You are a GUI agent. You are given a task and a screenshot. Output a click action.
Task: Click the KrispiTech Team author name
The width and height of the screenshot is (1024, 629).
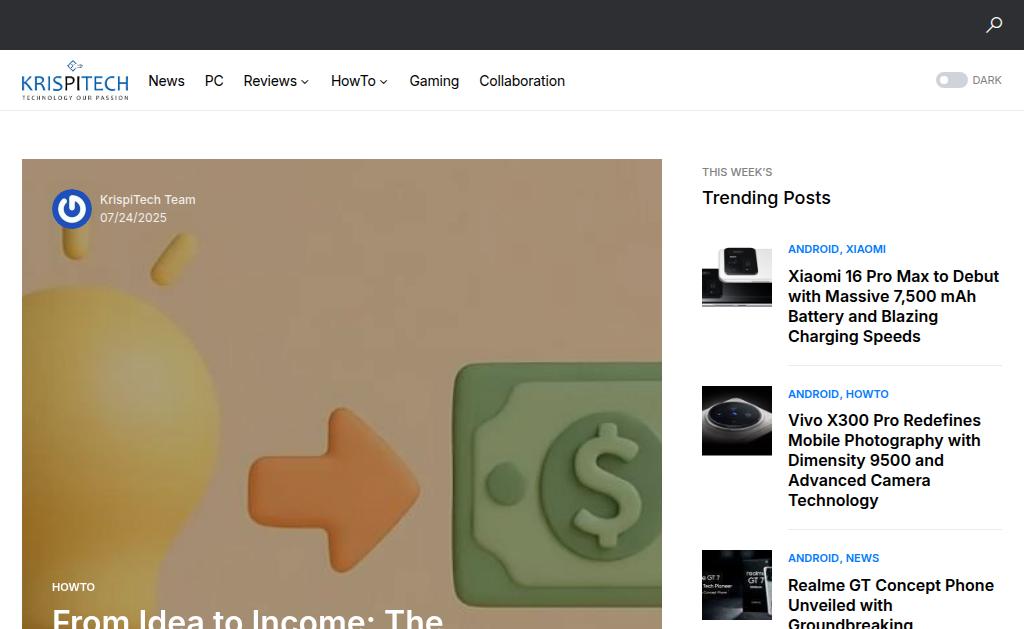[148, 200]
